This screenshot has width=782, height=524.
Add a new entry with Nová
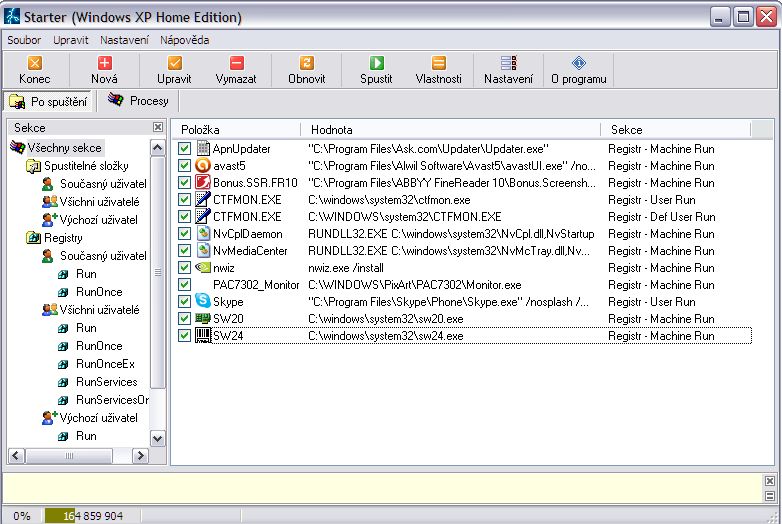104,70
